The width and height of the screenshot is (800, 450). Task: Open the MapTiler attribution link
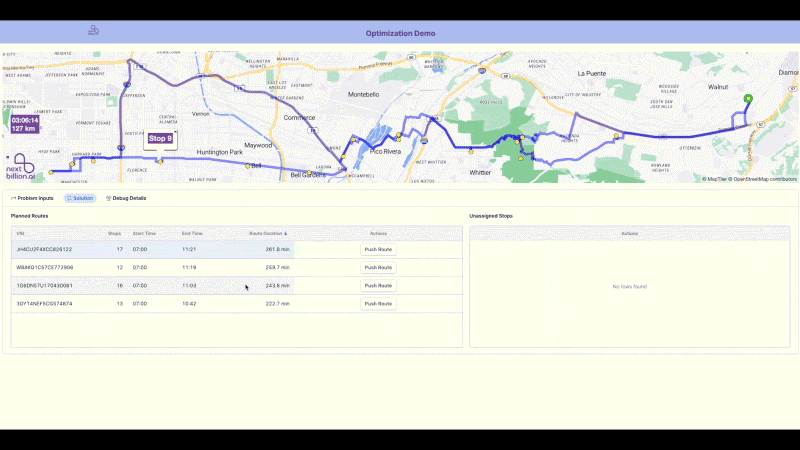(x=714, y=179)
